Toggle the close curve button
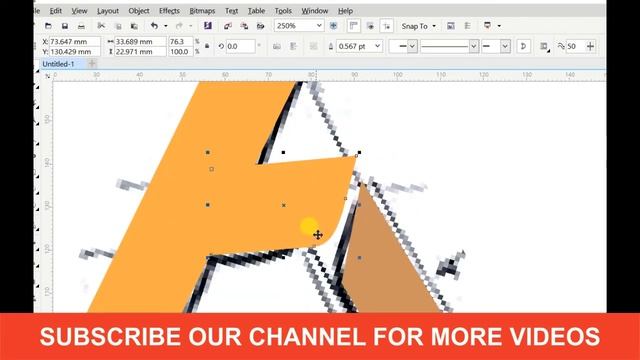The image size is (640, 360). (523, 46)
